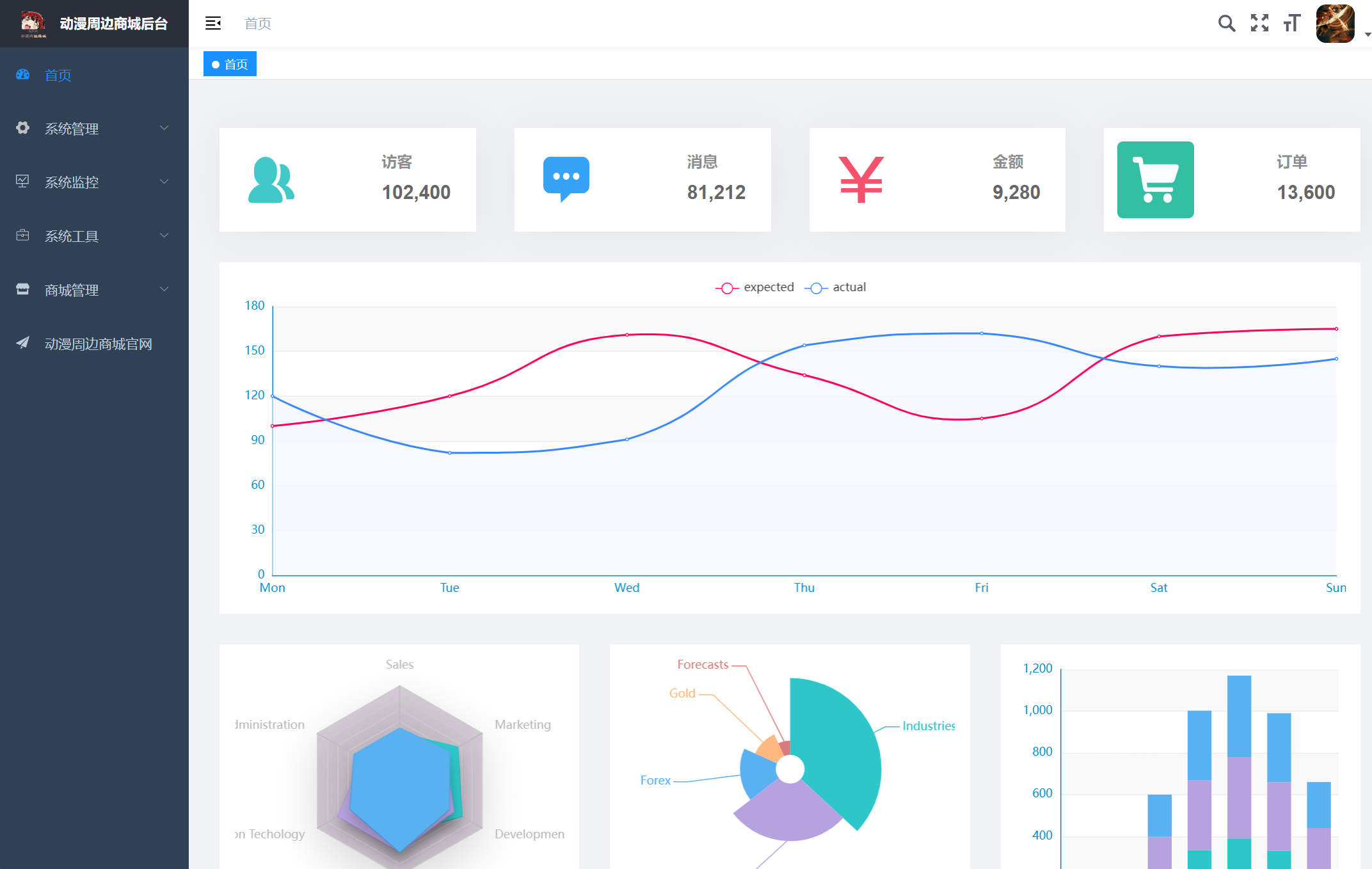Open the 动漫周边商城官网 link

[x=98, y=344]
